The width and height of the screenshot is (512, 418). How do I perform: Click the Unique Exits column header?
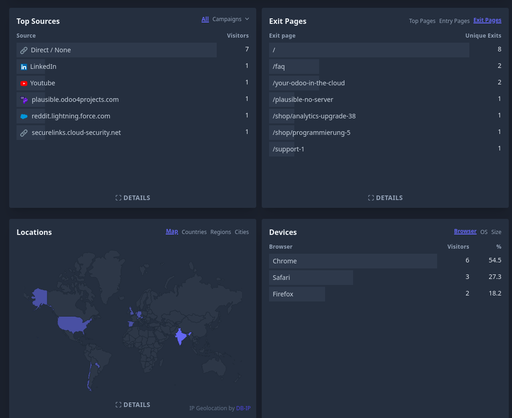[x=483, y=36]
